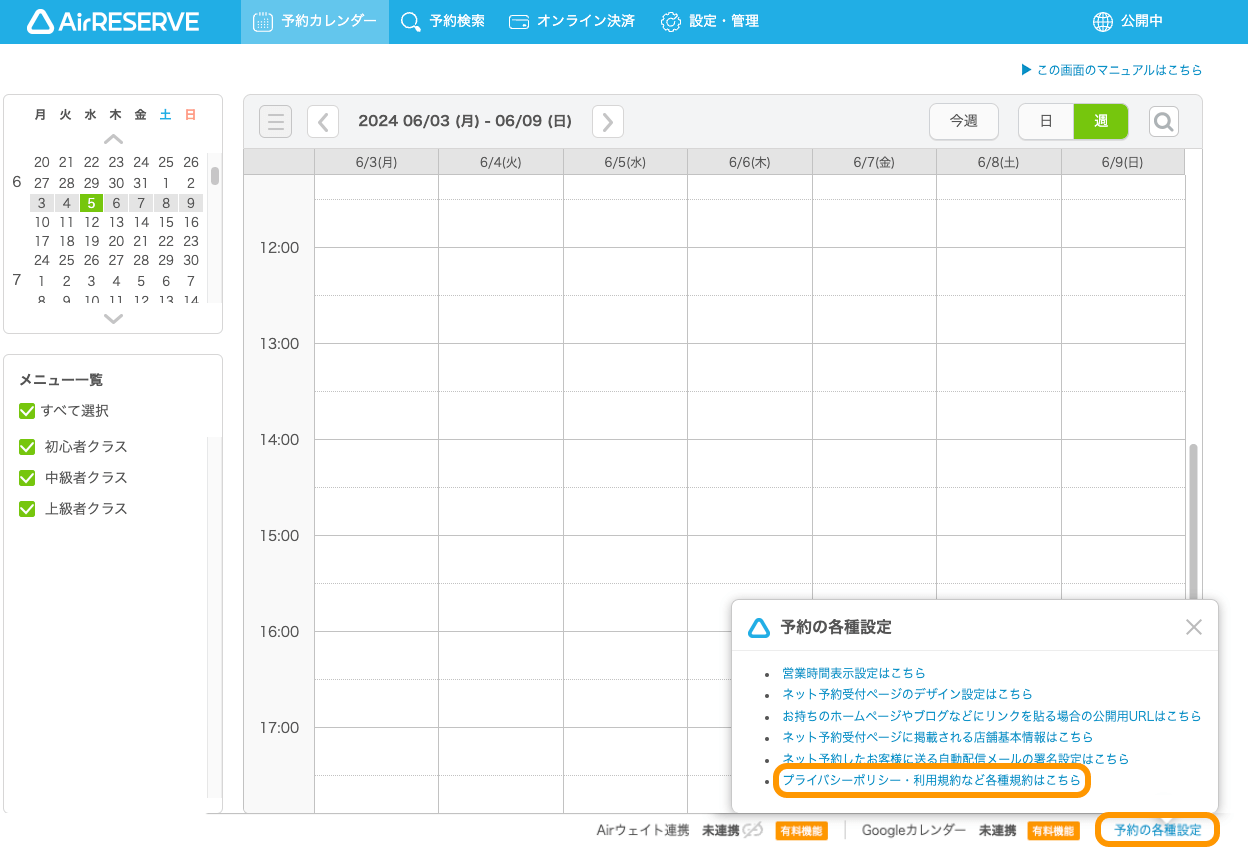Uncheck the 上級者クラス checkbox

pyautogui.click(x=27, y=509)
